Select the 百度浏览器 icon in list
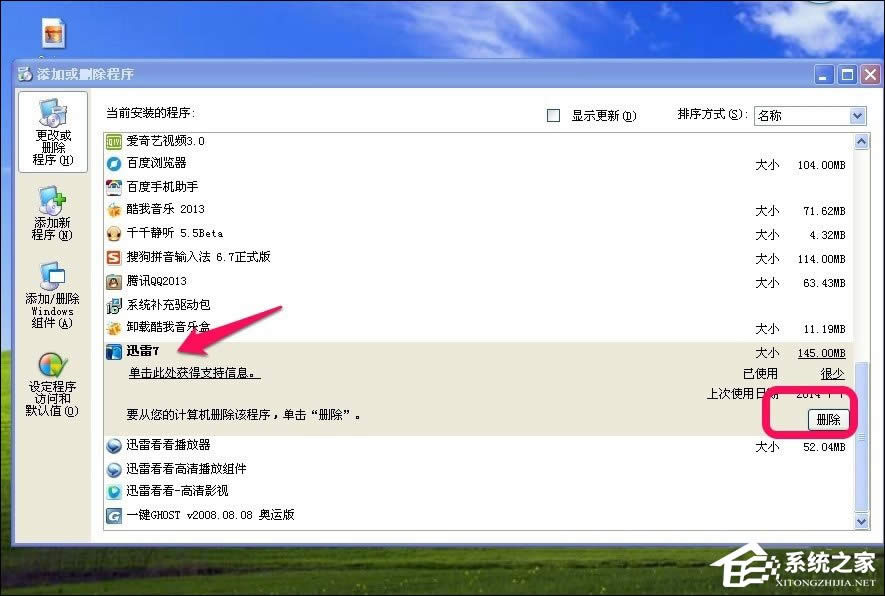The height and width of the screenshot is (596, 885). point(114,163)
